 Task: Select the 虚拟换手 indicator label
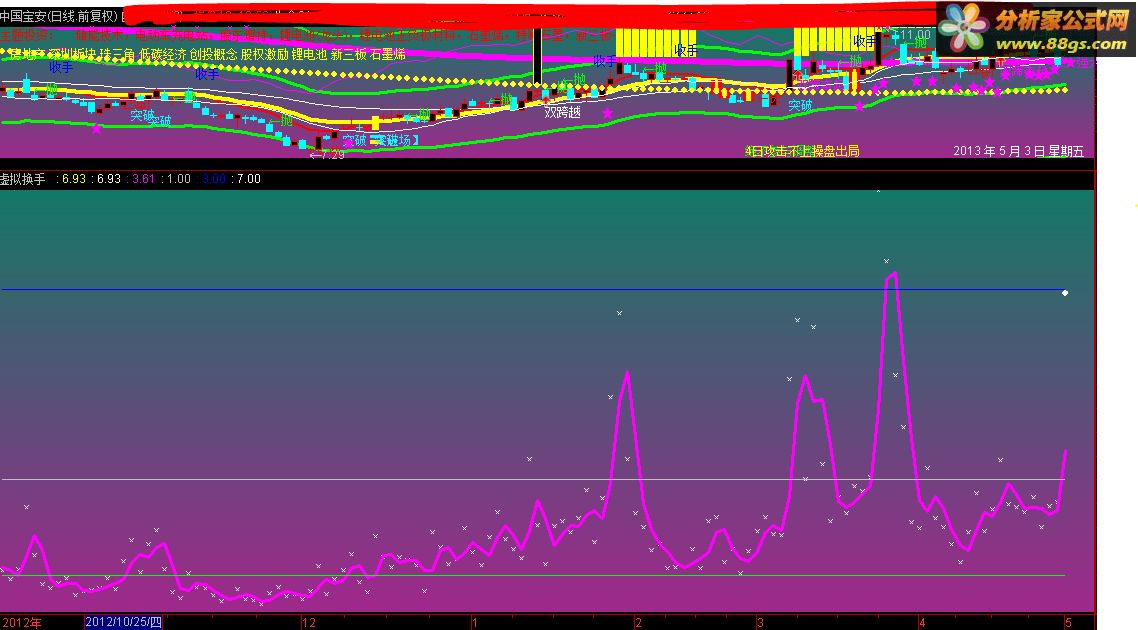[22, 179]
